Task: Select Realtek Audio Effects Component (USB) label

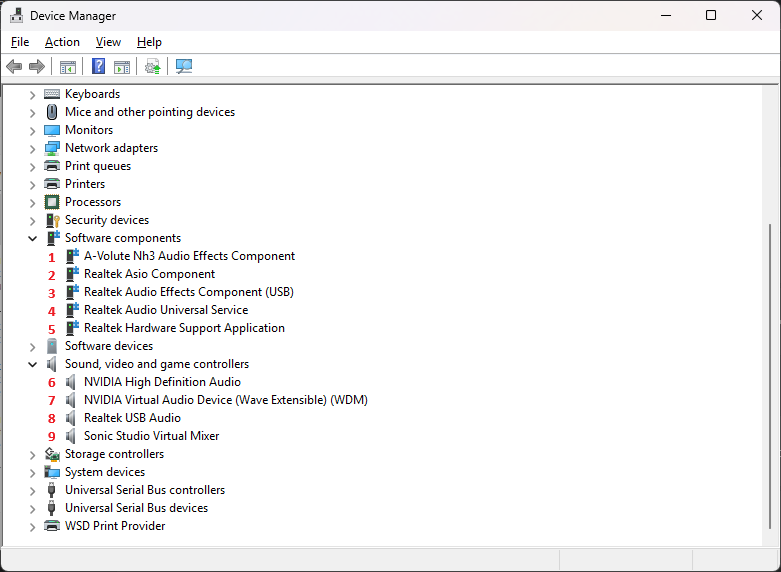Action: coord(189,291)
